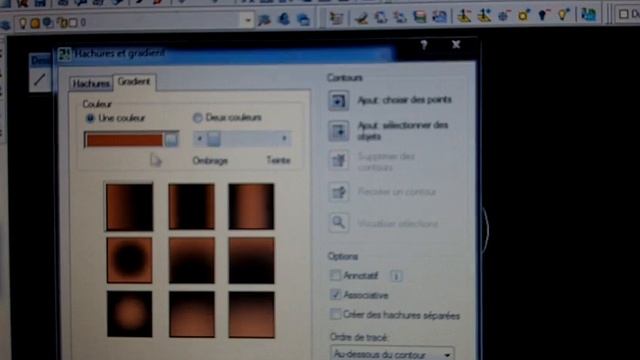Select the cylindrical gradient with dark center stripe
Image resolution: width=640 pixels, height=360 pixels.
(191, 207)
